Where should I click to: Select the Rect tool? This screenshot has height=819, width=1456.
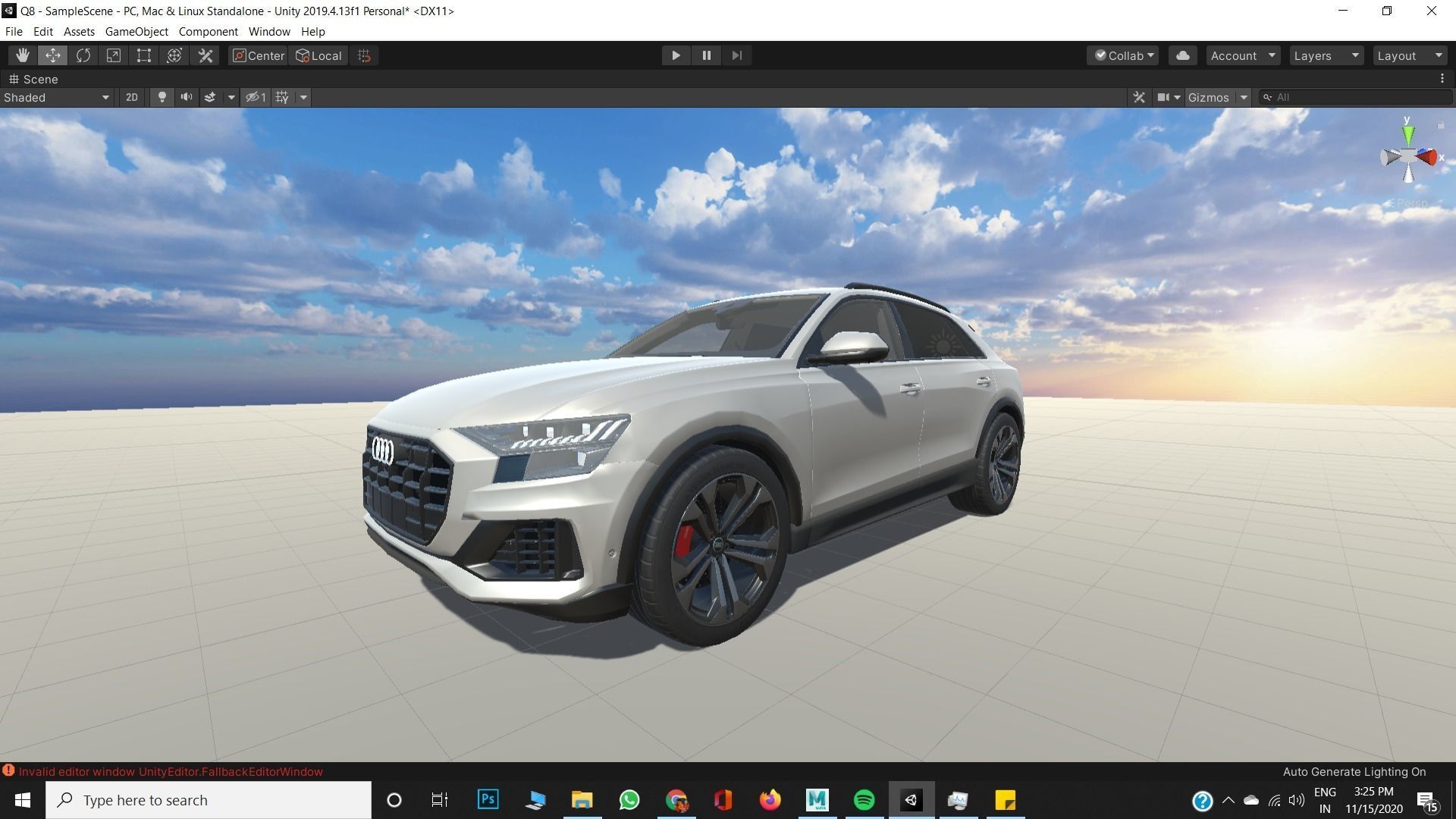[143, 55]
